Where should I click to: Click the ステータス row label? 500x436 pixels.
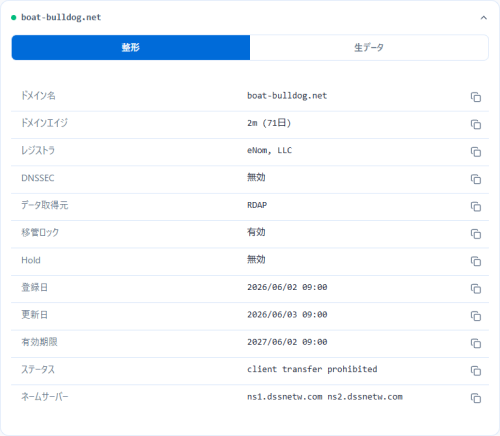pyautogui.click(x=38, y=369)
